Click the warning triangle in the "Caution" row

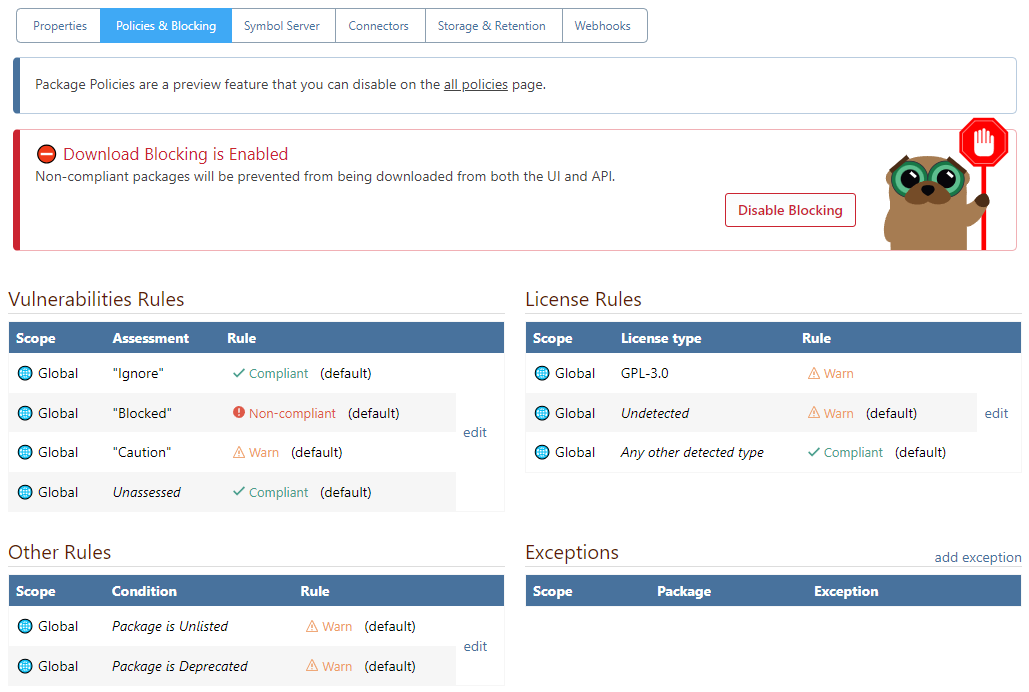click(x=239, y=452)
